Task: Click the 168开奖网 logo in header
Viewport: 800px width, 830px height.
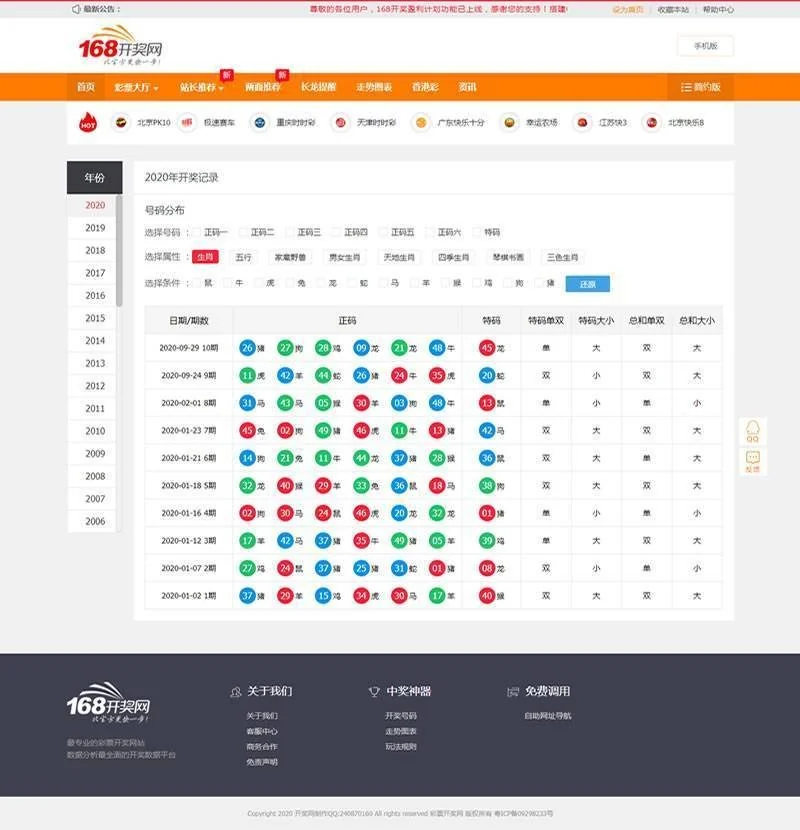Action: (120, 49)
